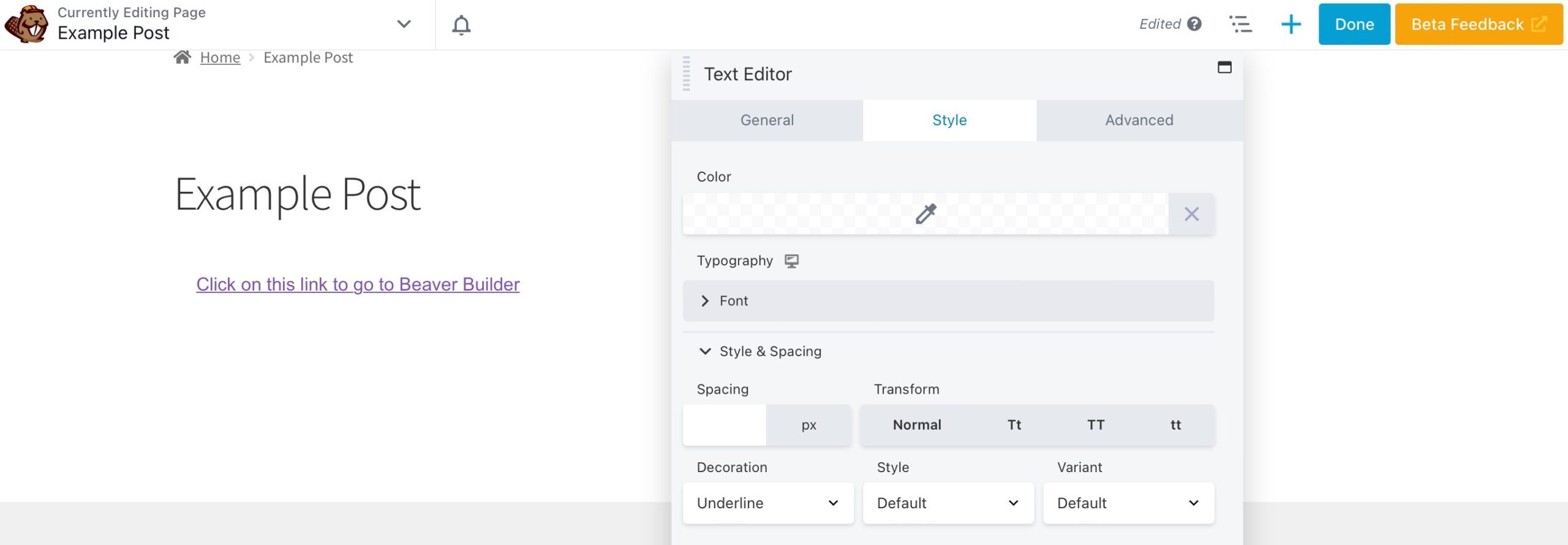Open the outline panel list icon

[x=1241, y=25]
